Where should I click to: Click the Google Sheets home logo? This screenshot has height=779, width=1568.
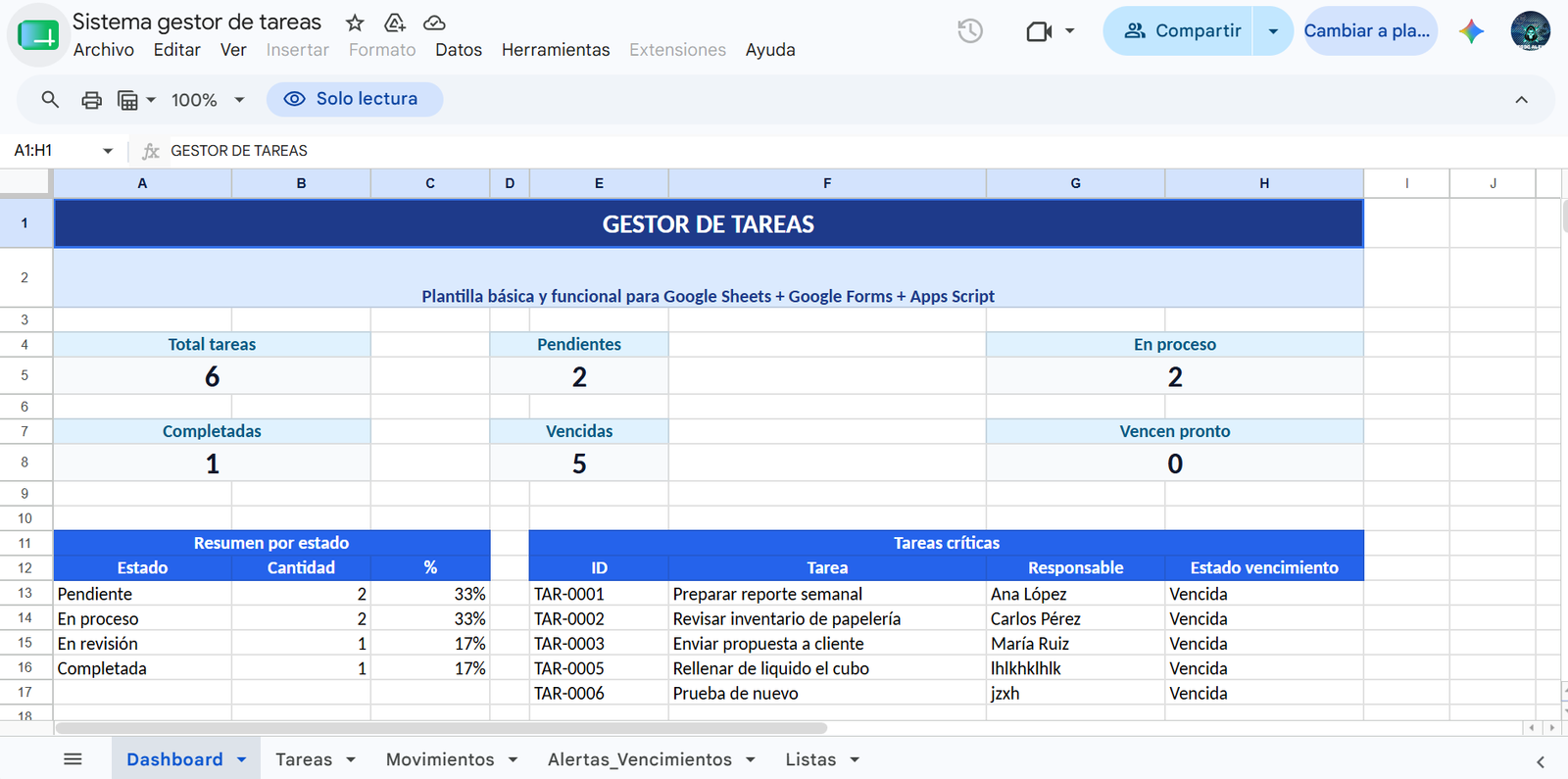[x=38, y=35]
